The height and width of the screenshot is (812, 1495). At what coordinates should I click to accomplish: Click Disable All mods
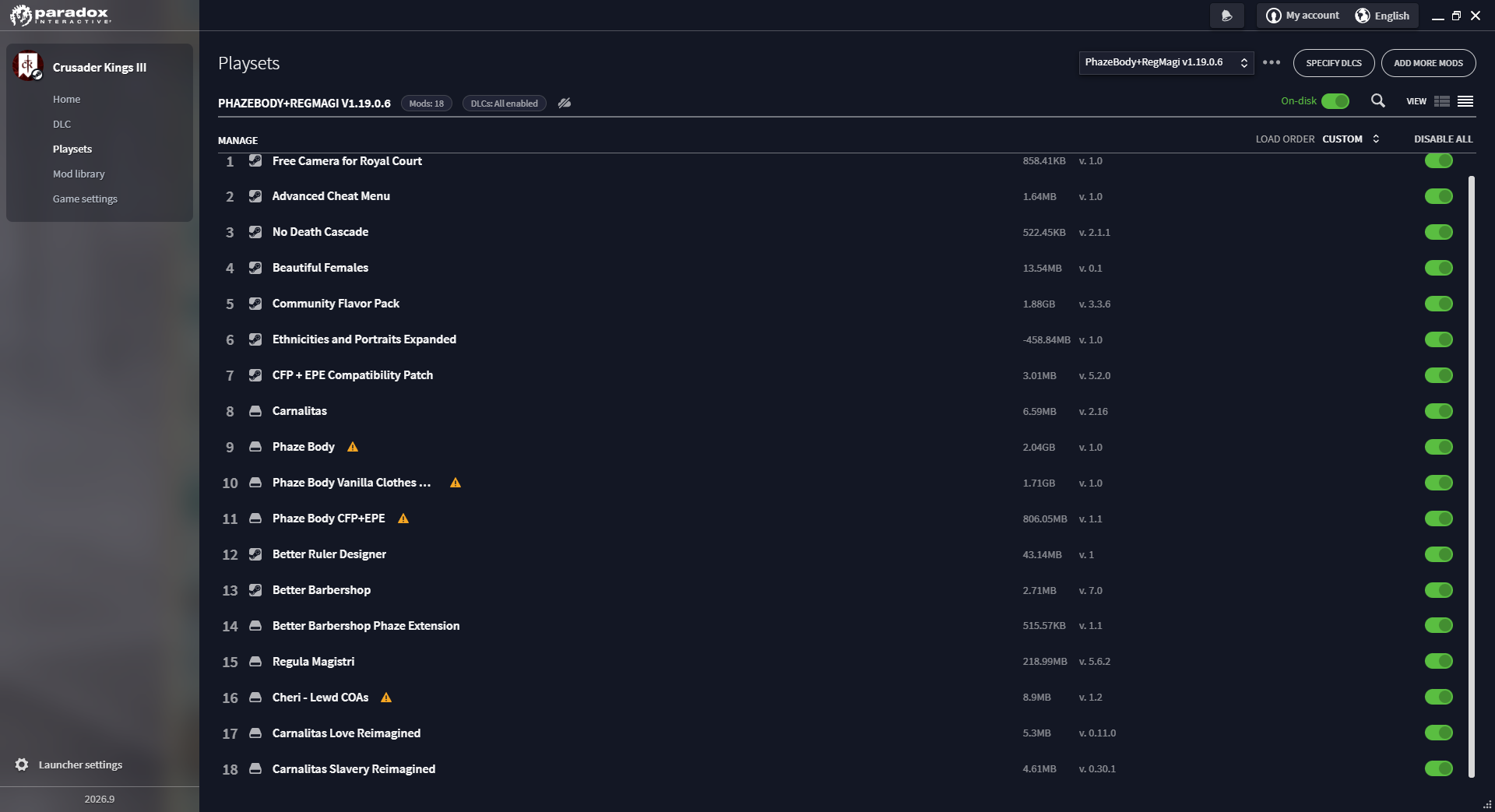1444,139
